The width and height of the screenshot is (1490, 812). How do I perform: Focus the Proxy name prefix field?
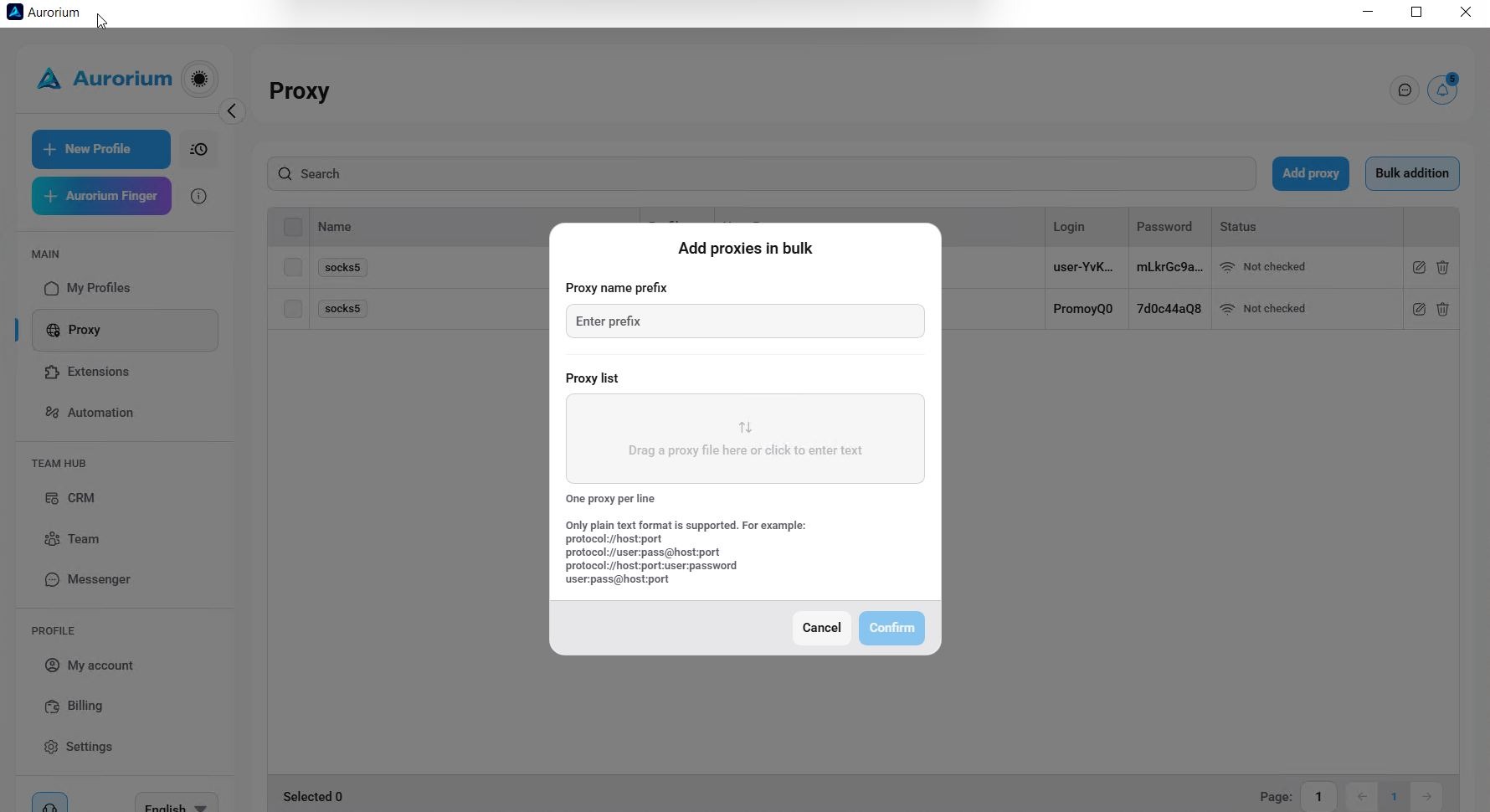(745, 321)
